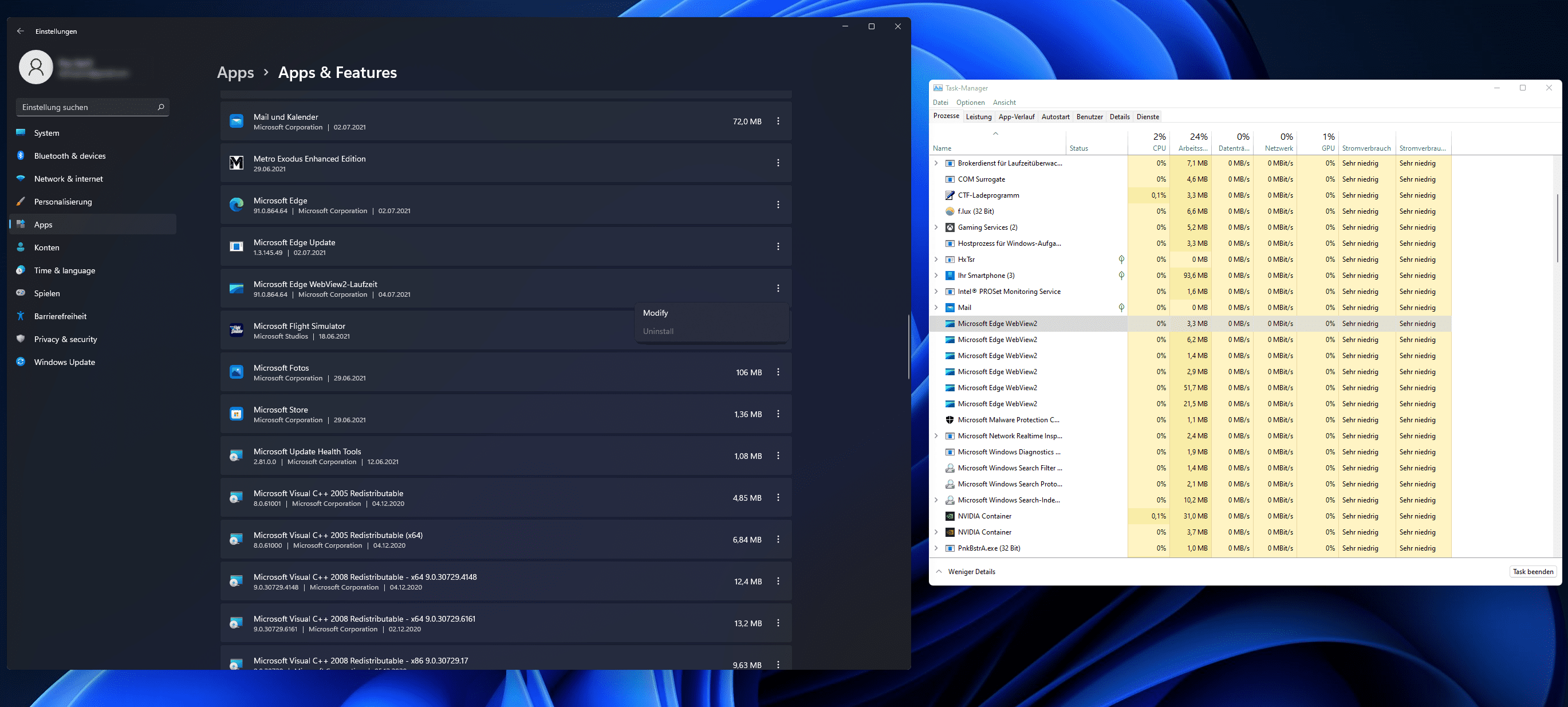Open Bluetooth & devices settings section

[93, 156]
